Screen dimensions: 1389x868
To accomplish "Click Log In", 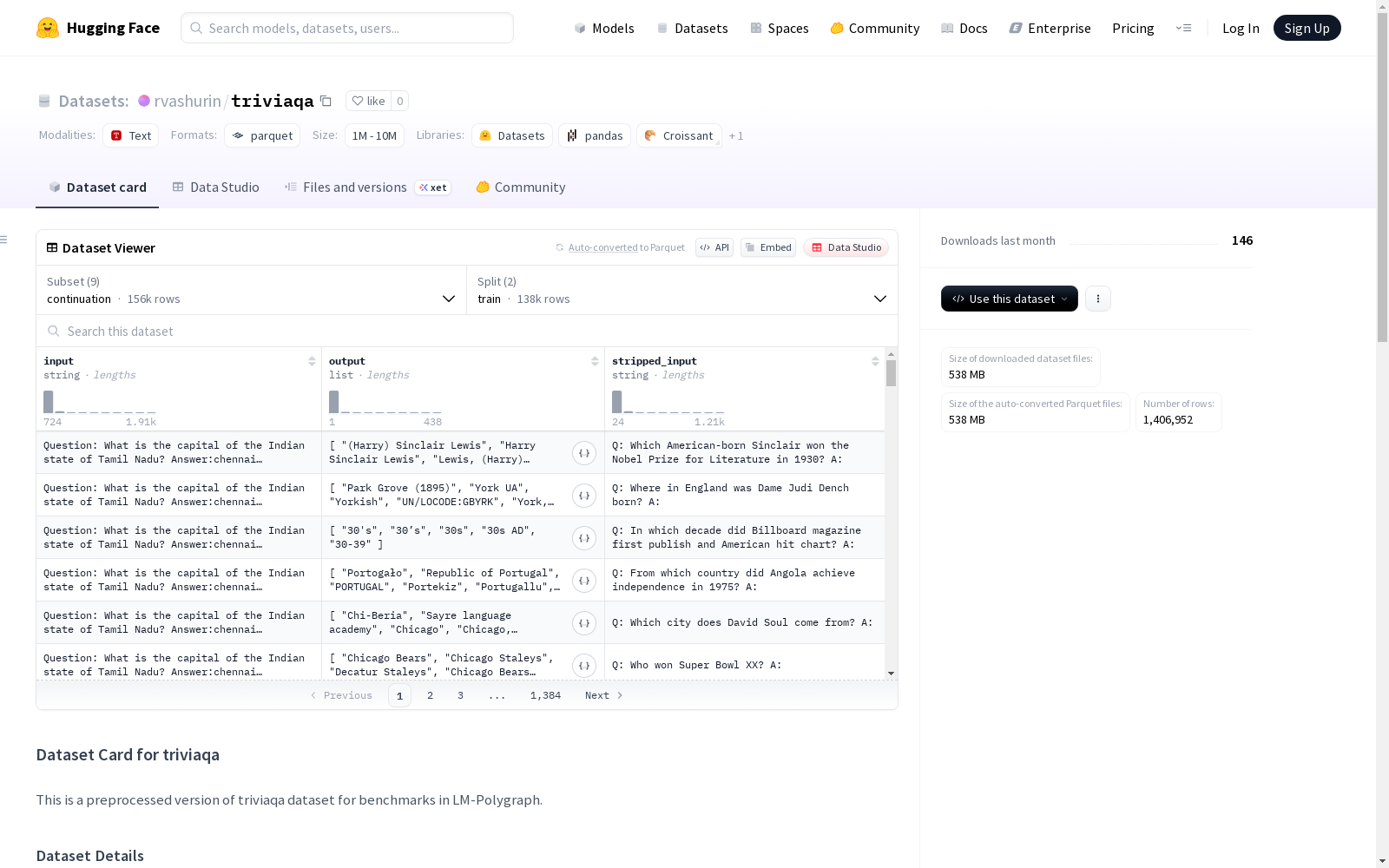I will click(1241, 28).
